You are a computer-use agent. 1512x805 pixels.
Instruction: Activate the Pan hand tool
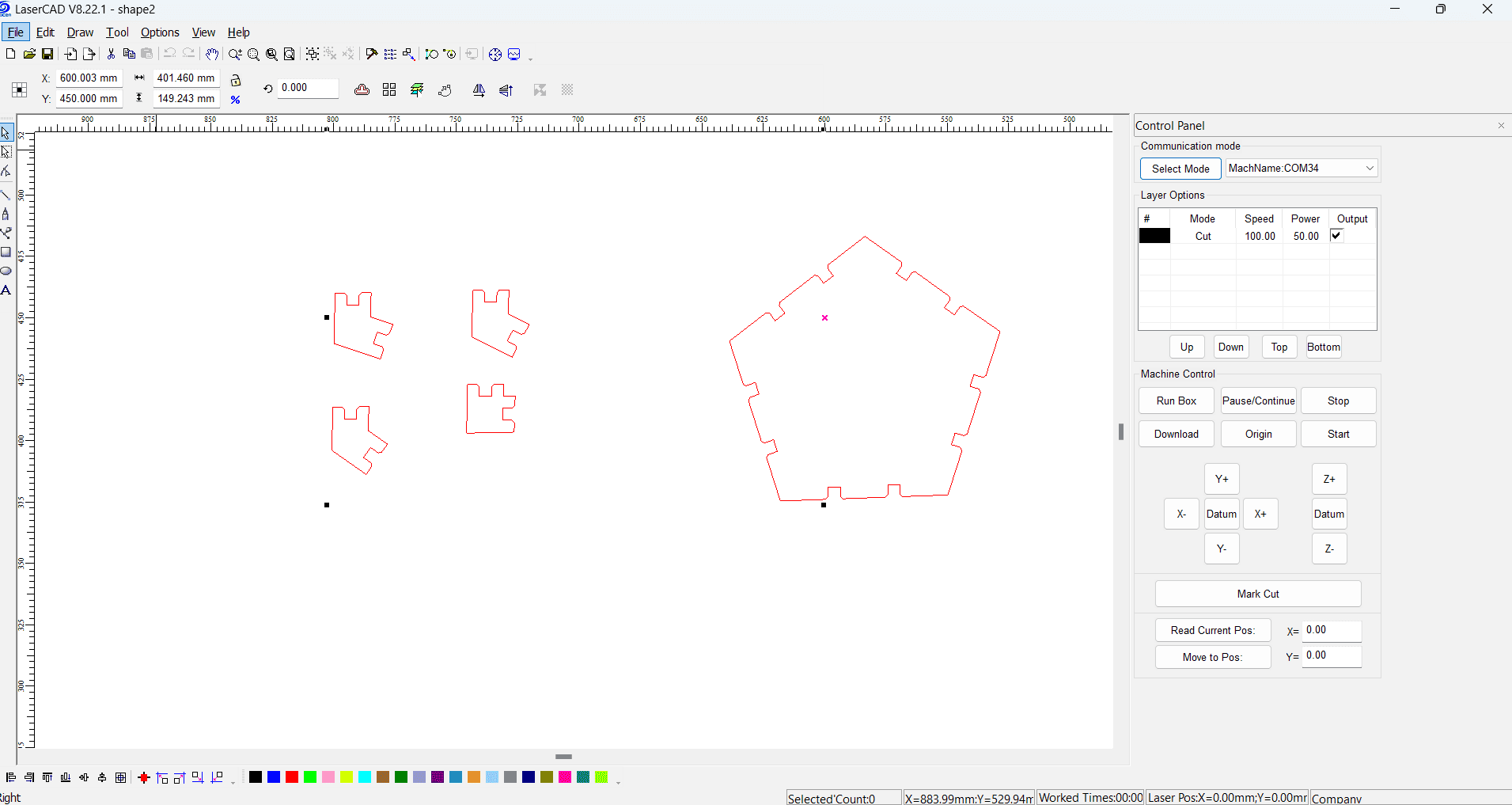pyautogui.click(x=212, y=54)
